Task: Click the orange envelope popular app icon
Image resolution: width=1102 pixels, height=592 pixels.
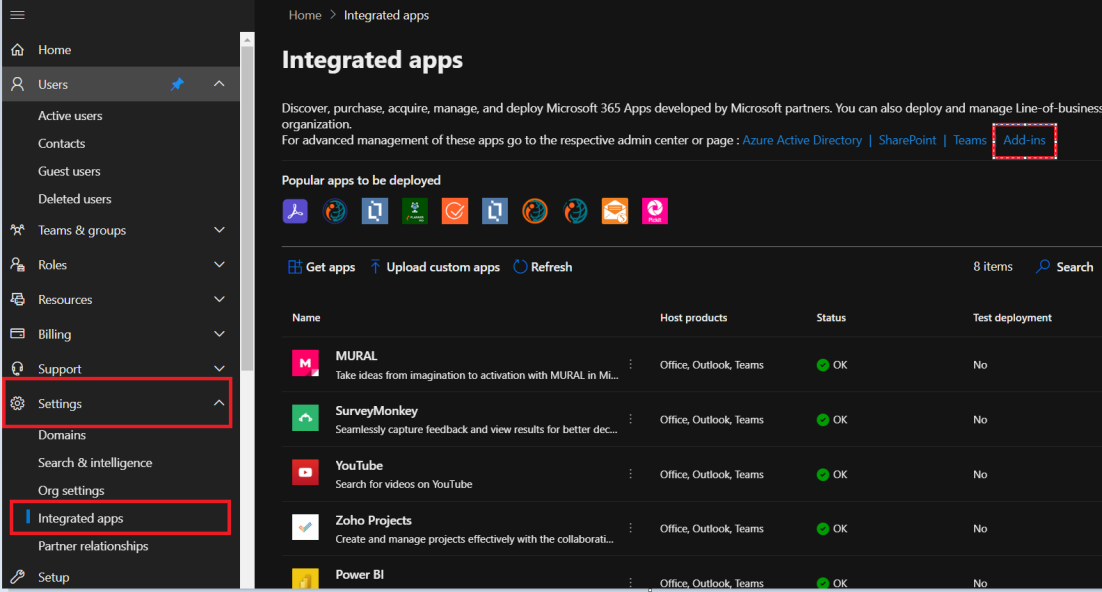Action: [614, 211]
